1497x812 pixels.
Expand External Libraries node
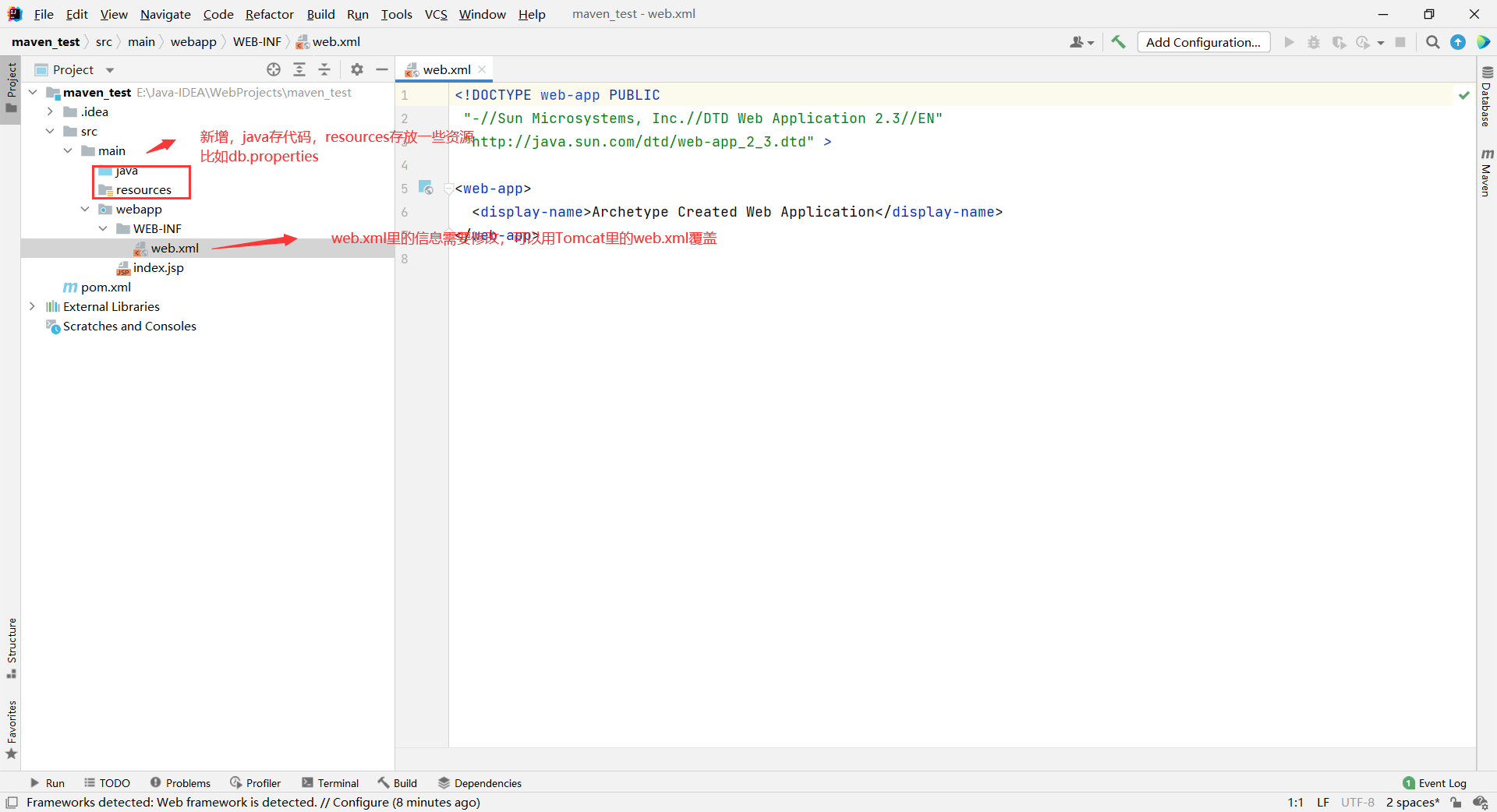[x=32, y=306]
